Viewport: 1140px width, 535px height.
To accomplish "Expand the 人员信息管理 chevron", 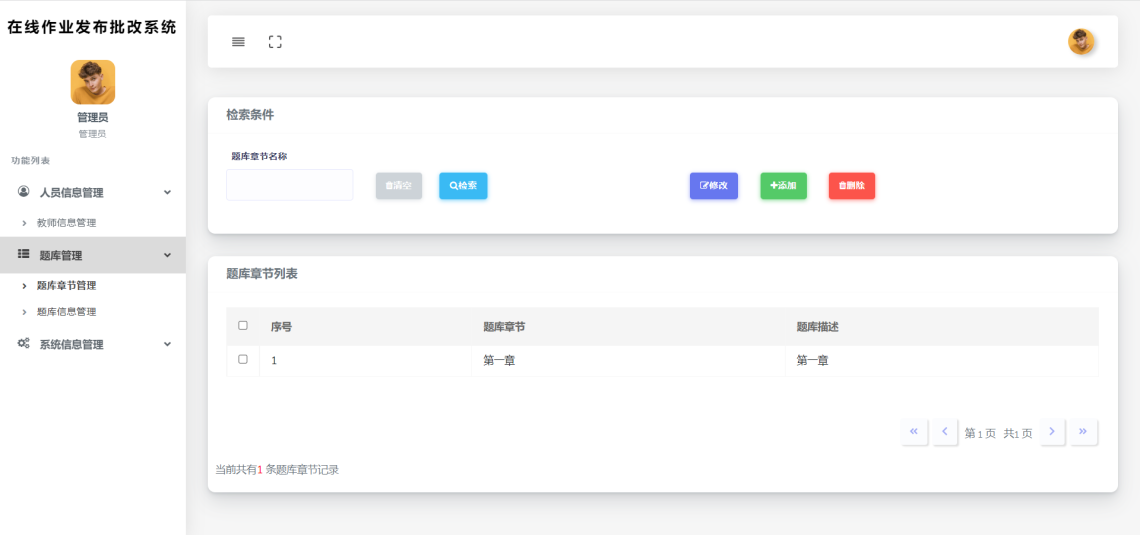I will [x=167, y=192].
